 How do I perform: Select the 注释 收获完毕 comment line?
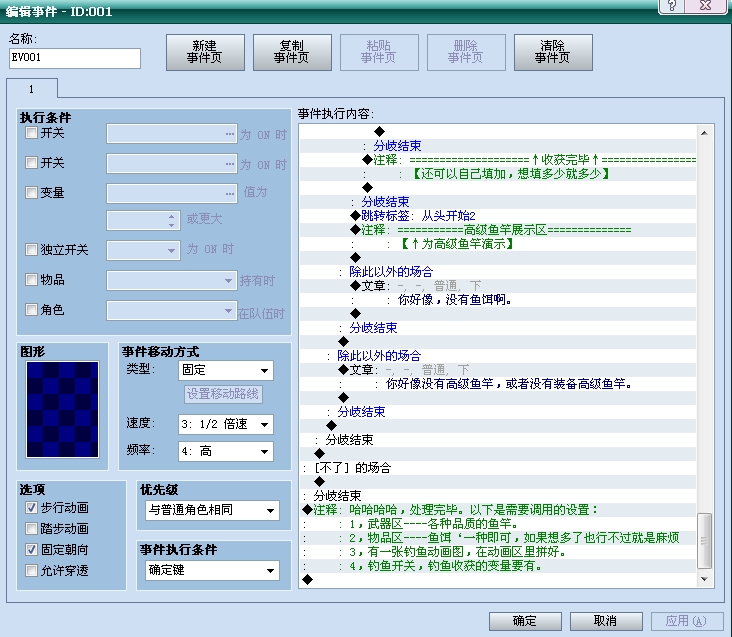(x=498, y=160)
